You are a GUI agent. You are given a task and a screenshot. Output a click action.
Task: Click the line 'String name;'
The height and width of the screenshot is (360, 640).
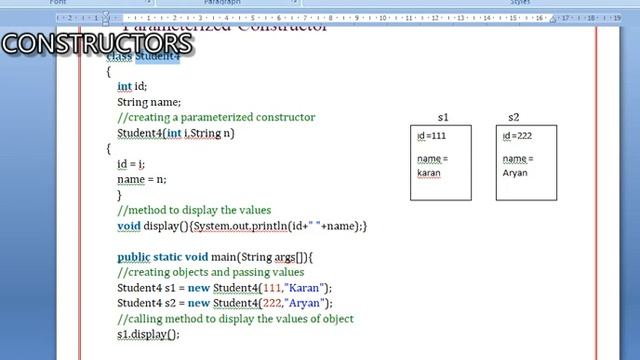coord(149,102)
